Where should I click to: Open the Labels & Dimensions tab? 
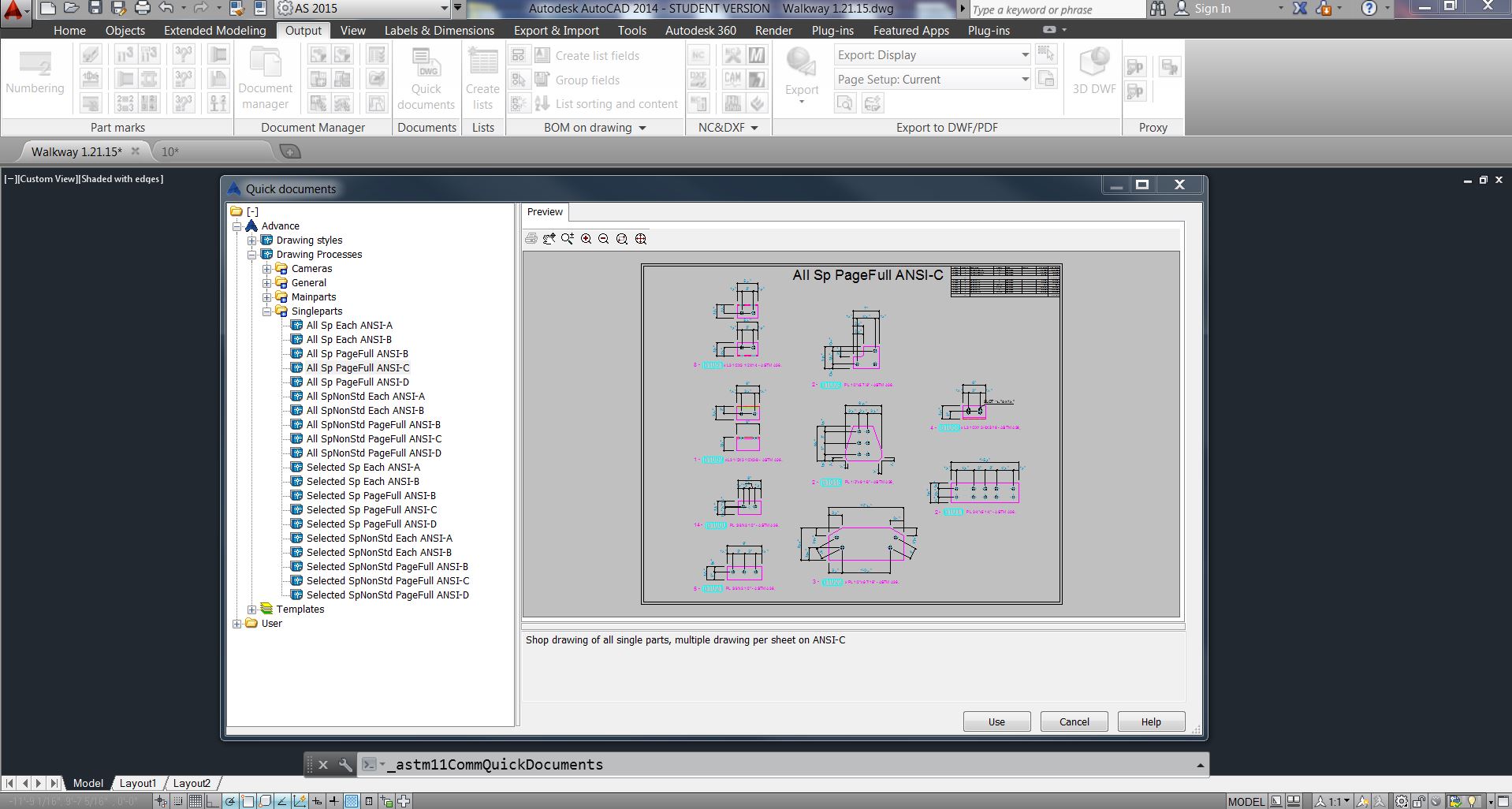click(439, 31)
